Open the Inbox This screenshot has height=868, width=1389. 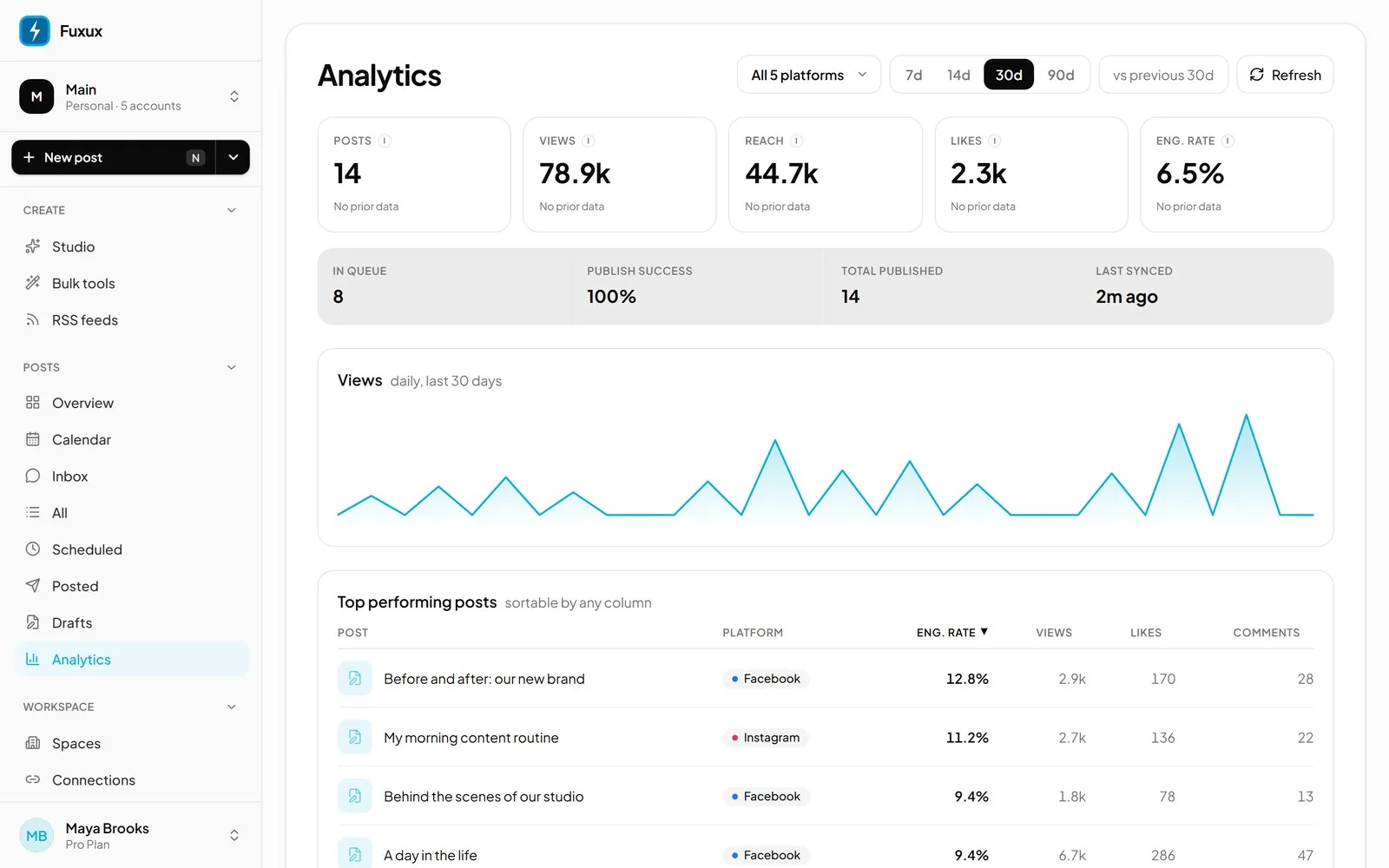click(132, 476)
